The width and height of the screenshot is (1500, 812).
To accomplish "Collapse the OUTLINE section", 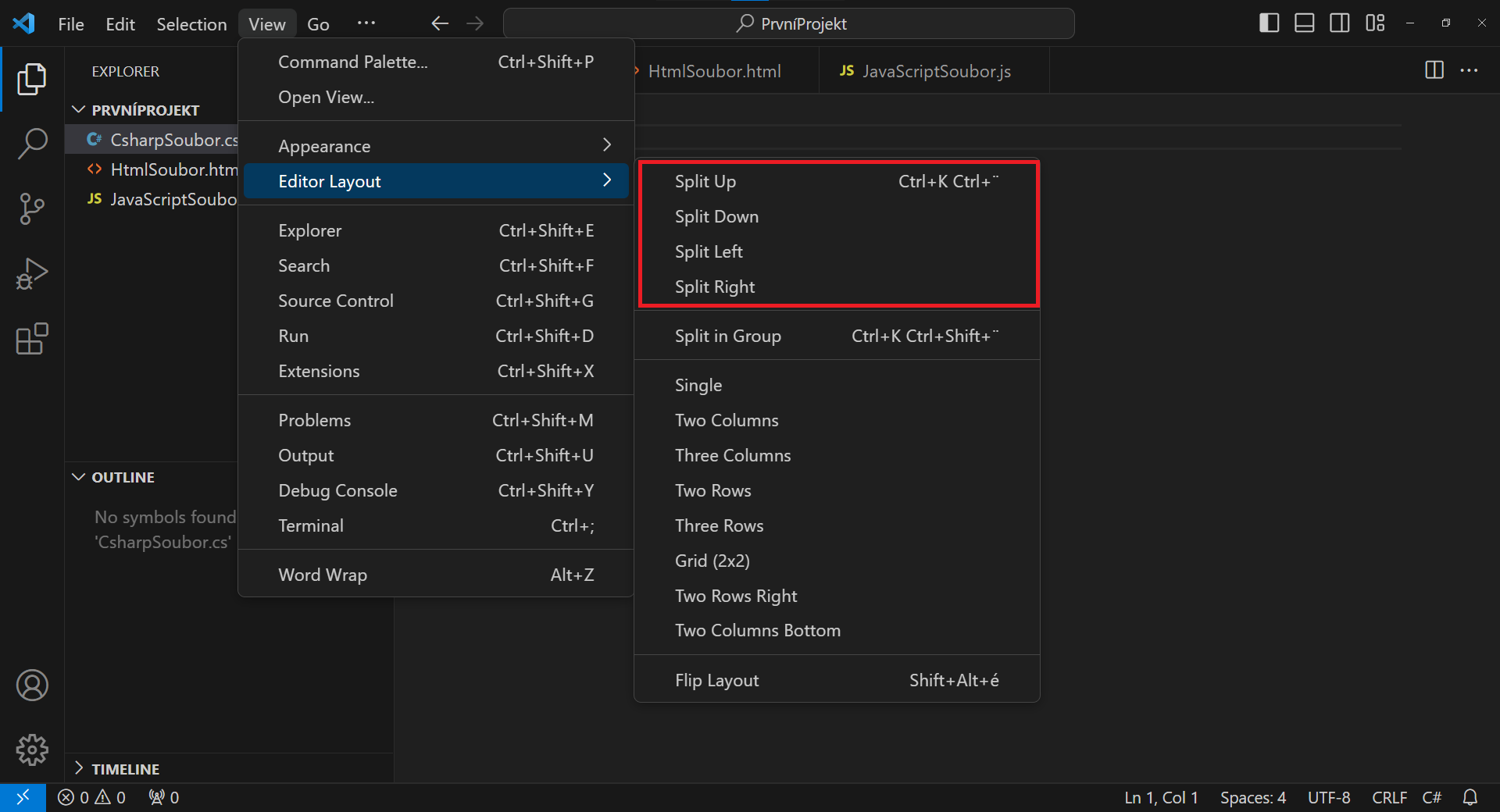I will (77, 476).
